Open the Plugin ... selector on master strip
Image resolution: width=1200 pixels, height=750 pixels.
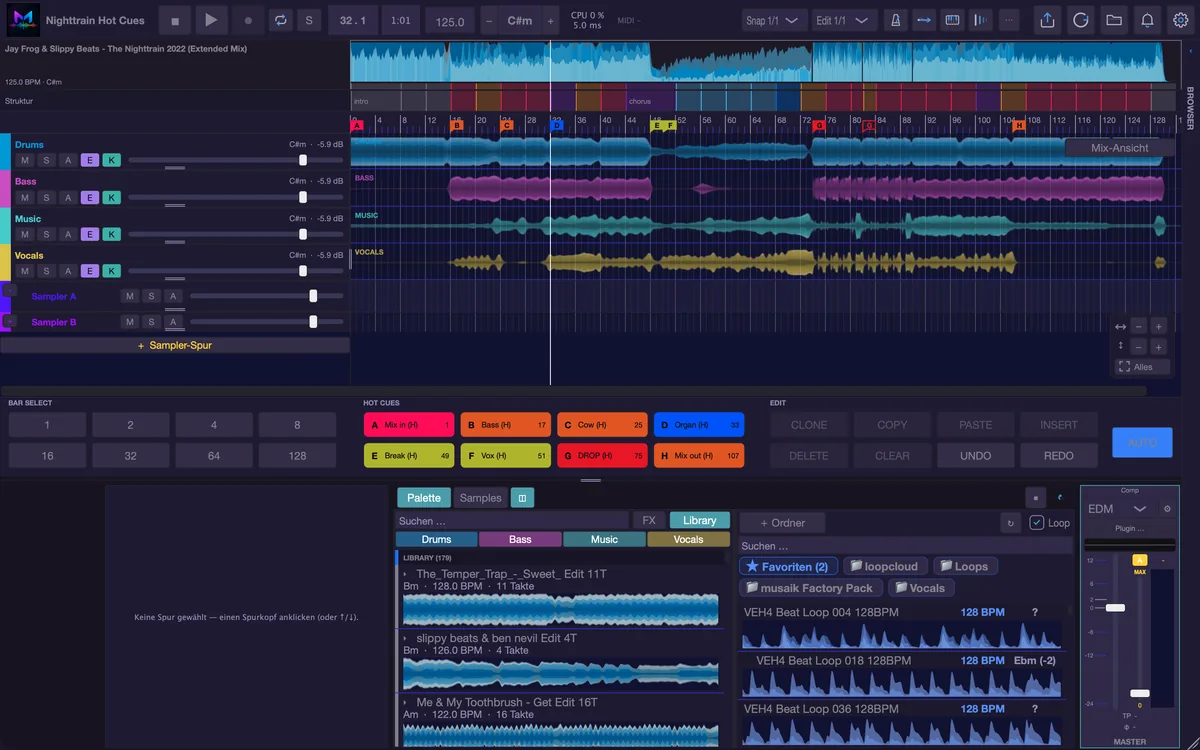click(1130, 528)
